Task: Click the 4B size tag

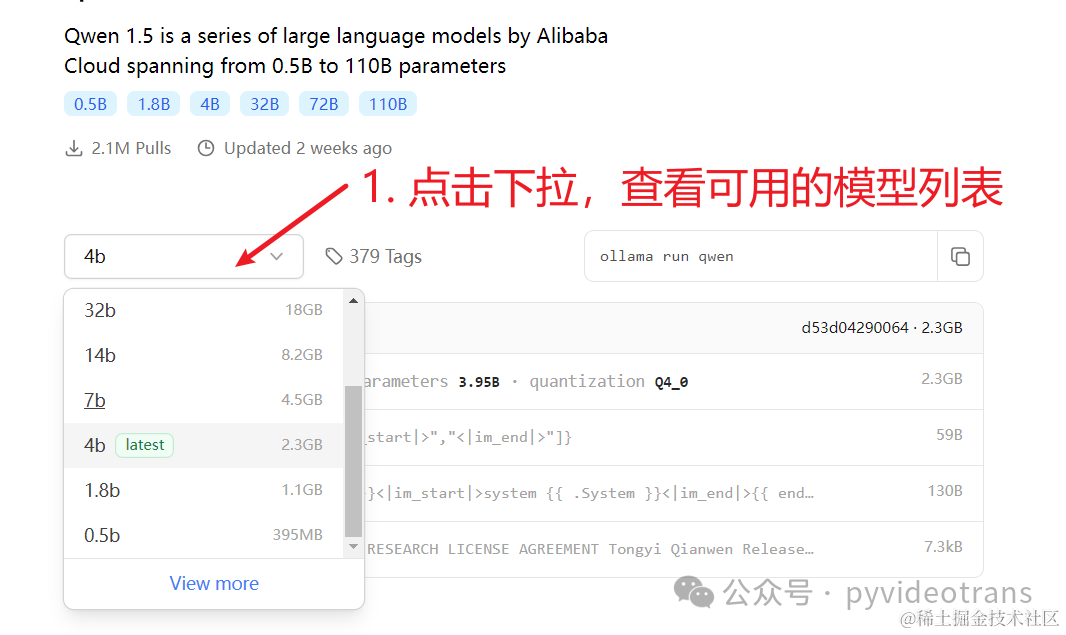Action: 210,104
